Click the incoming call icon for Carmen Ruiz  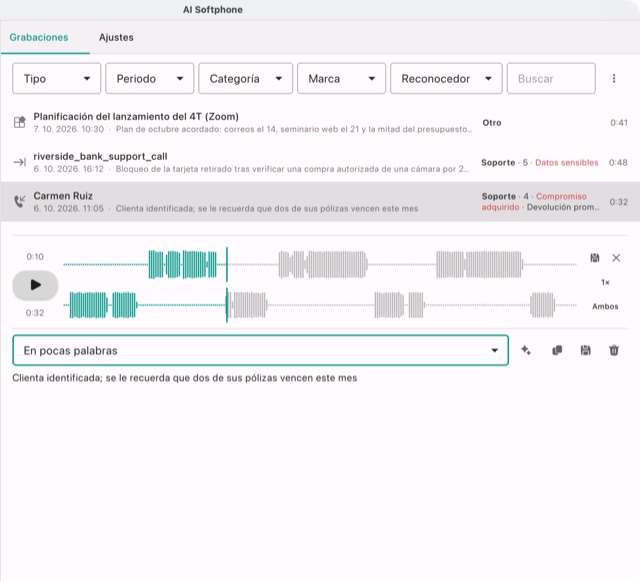coord(20,201)
